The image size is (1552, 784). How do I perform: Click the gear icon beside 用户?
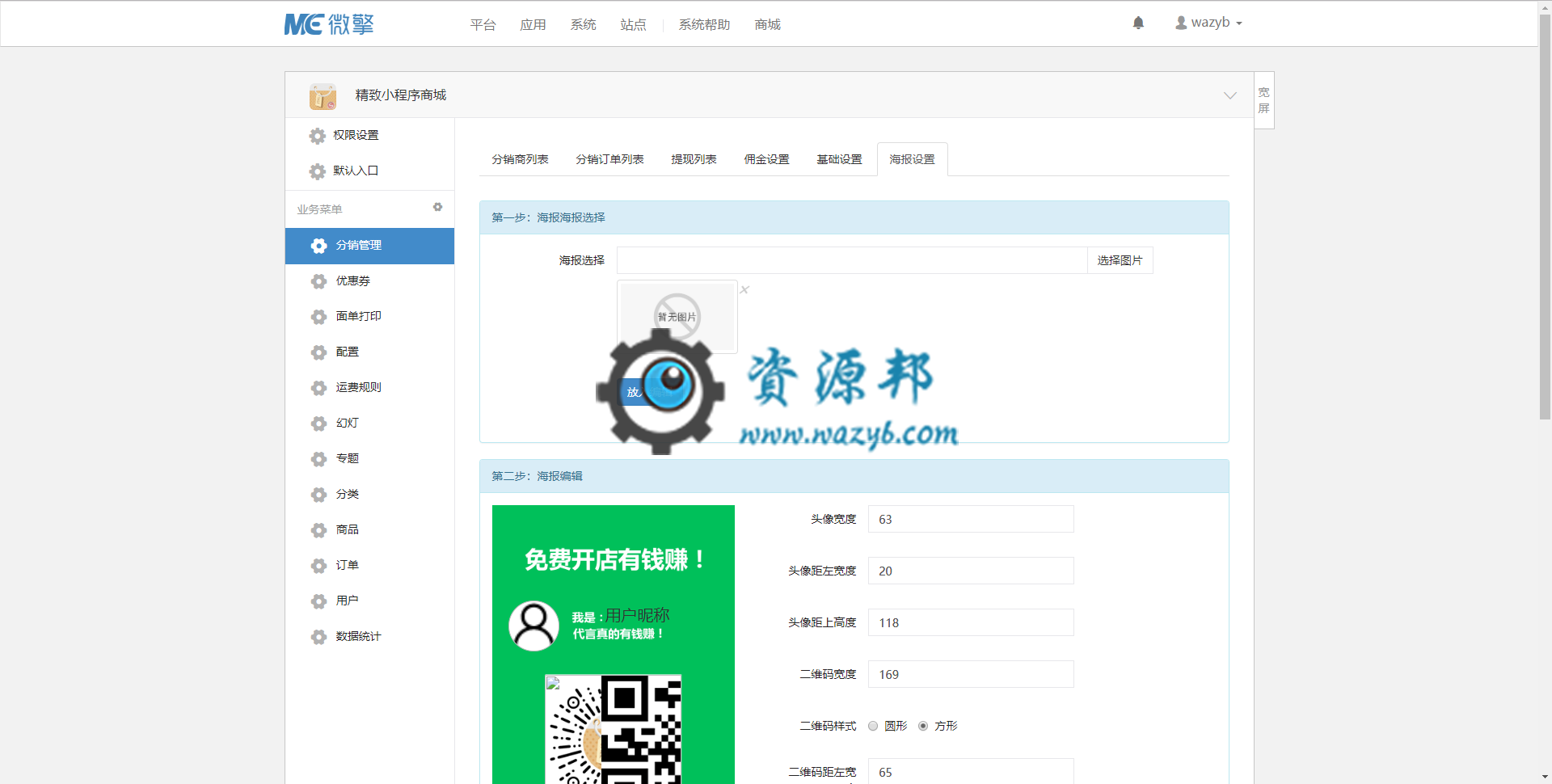tap(319, 601)
